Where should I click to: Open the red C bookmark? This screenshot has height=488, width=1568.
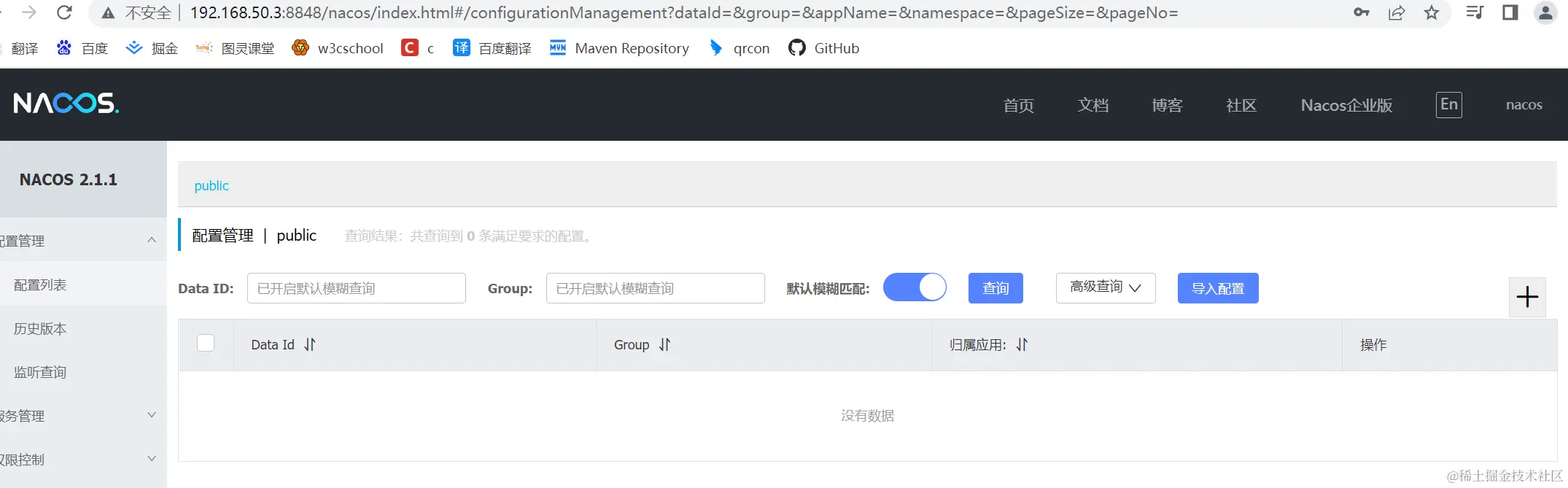click(417, 48)
